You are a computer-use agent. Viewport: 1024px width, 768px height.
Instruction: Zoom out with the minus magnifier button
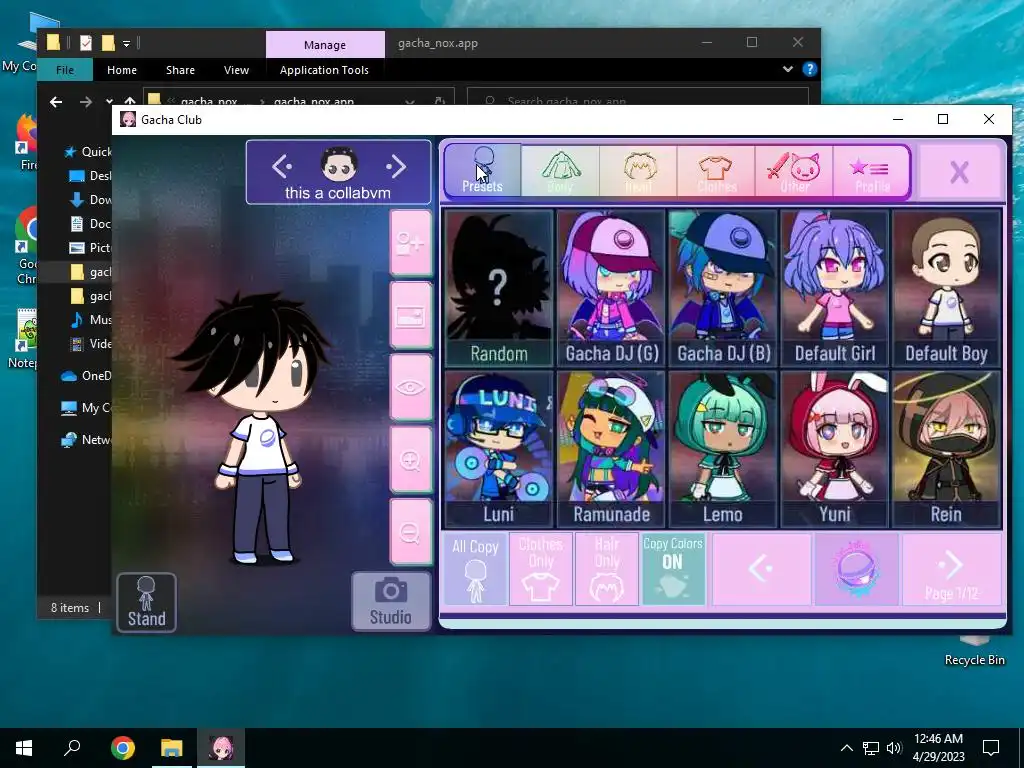click(x=411, y=532)
